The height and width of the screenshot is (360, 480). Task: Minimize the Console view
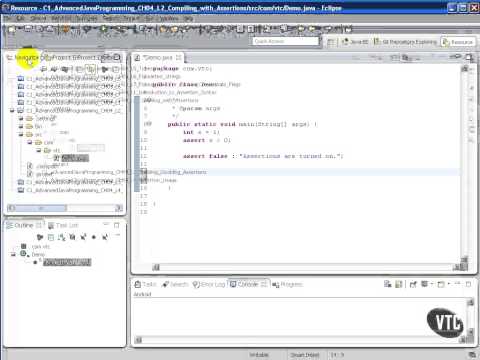pos(458,284)
